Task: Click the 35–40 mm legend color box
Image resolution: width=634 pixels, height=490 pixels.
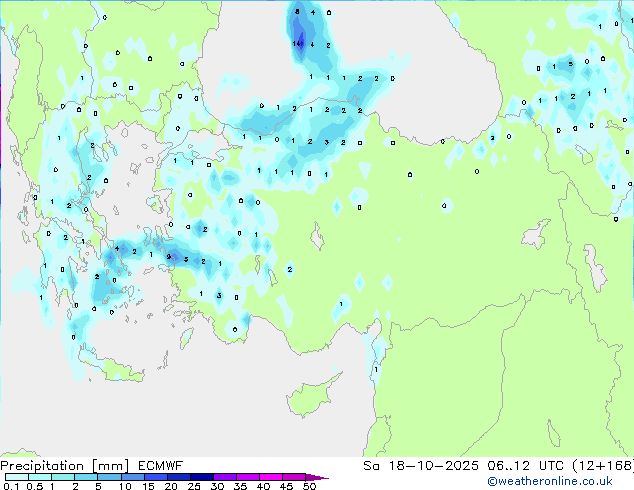Action: [x=247, y=477]
